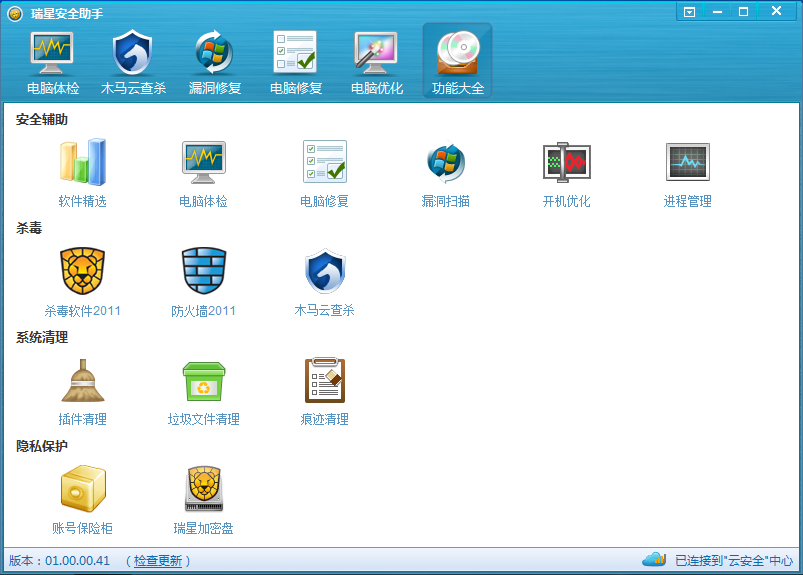Click the cloud security status icon
The width and height of the screenshot is (803, 575).
click(x=654, y=559)
